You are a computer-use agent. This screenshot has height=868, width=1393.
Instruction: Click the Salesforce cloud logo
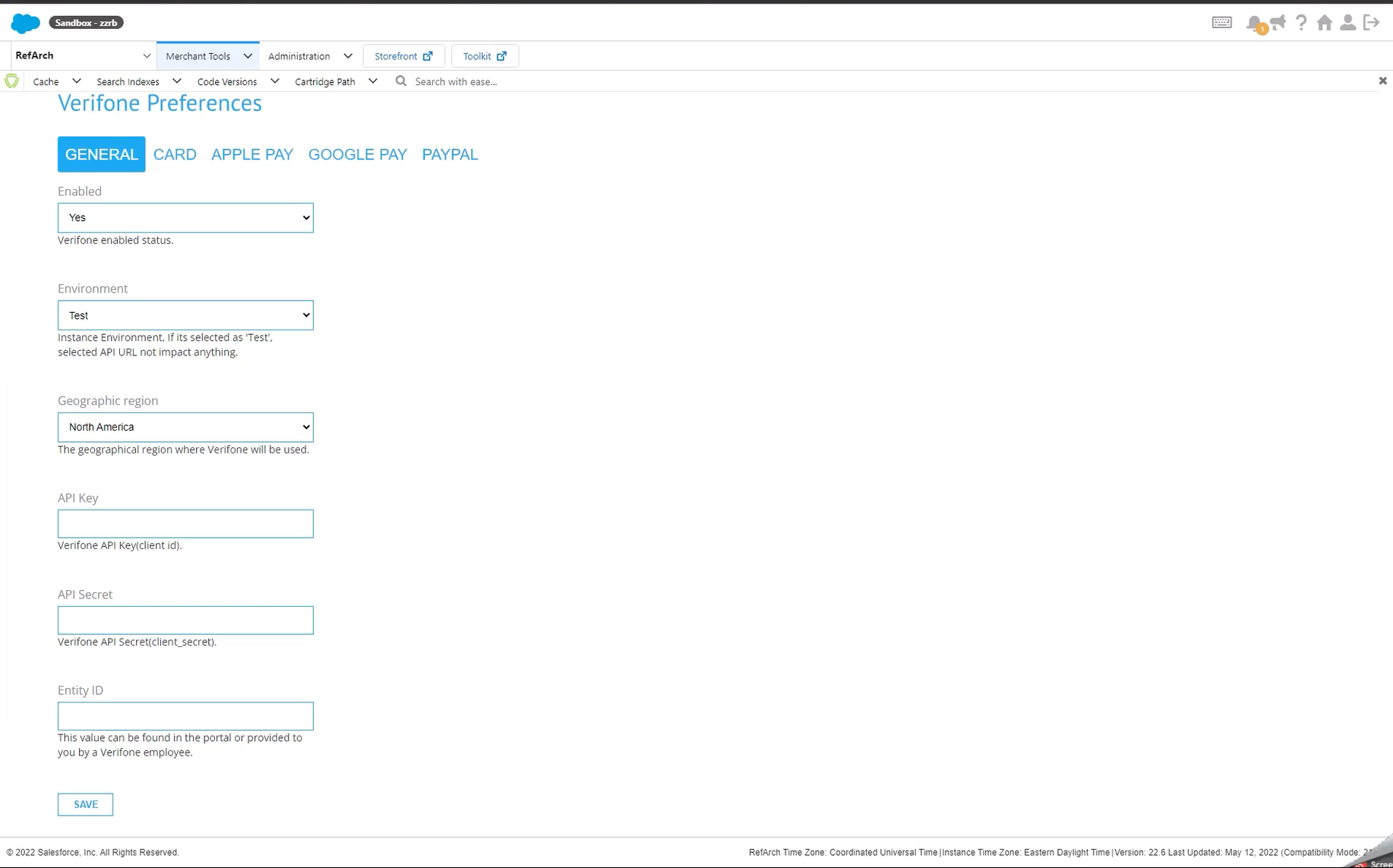(25, 24)
